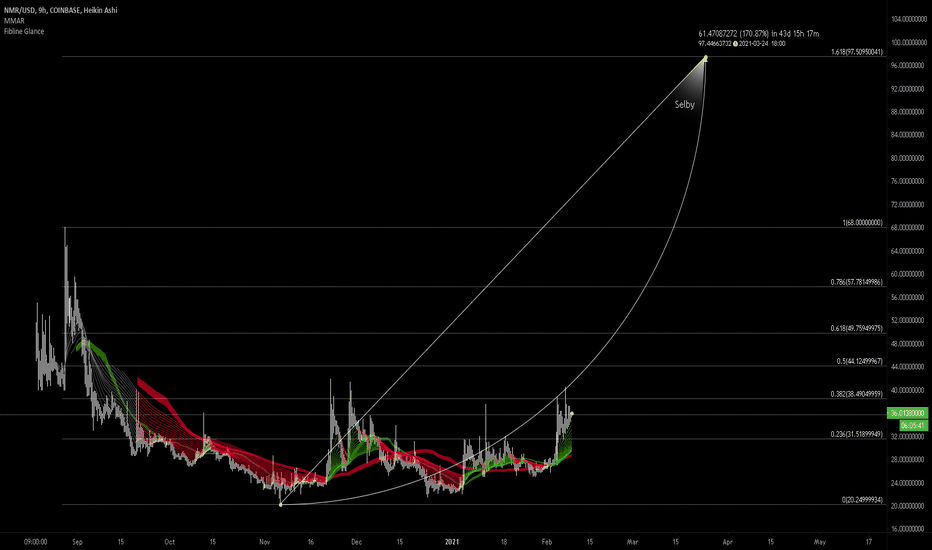The image size is (932, 550).
Task: Click the 97.44663732 2021-03-24 18:00 label
Action: [741, 43]
